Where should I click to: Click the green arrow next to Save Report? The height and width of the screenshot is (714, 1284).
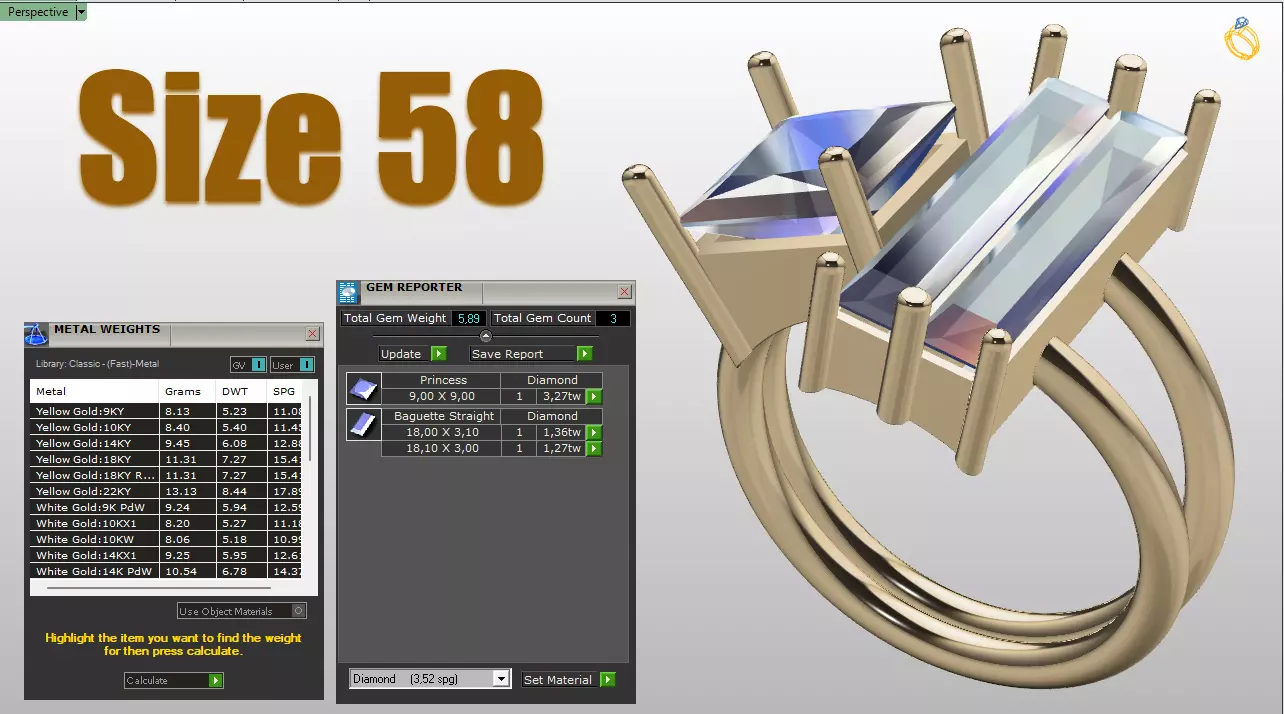585,354
